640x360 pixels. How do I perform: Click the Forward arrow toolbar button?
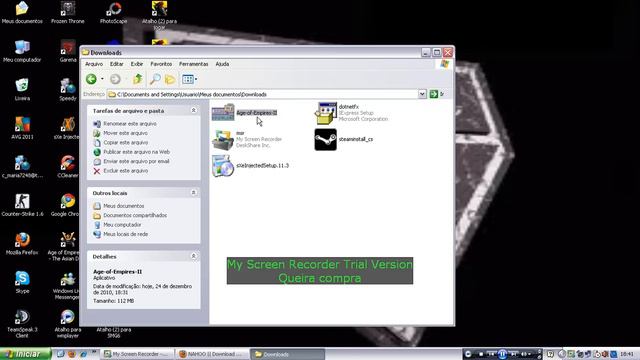(116, 79)
